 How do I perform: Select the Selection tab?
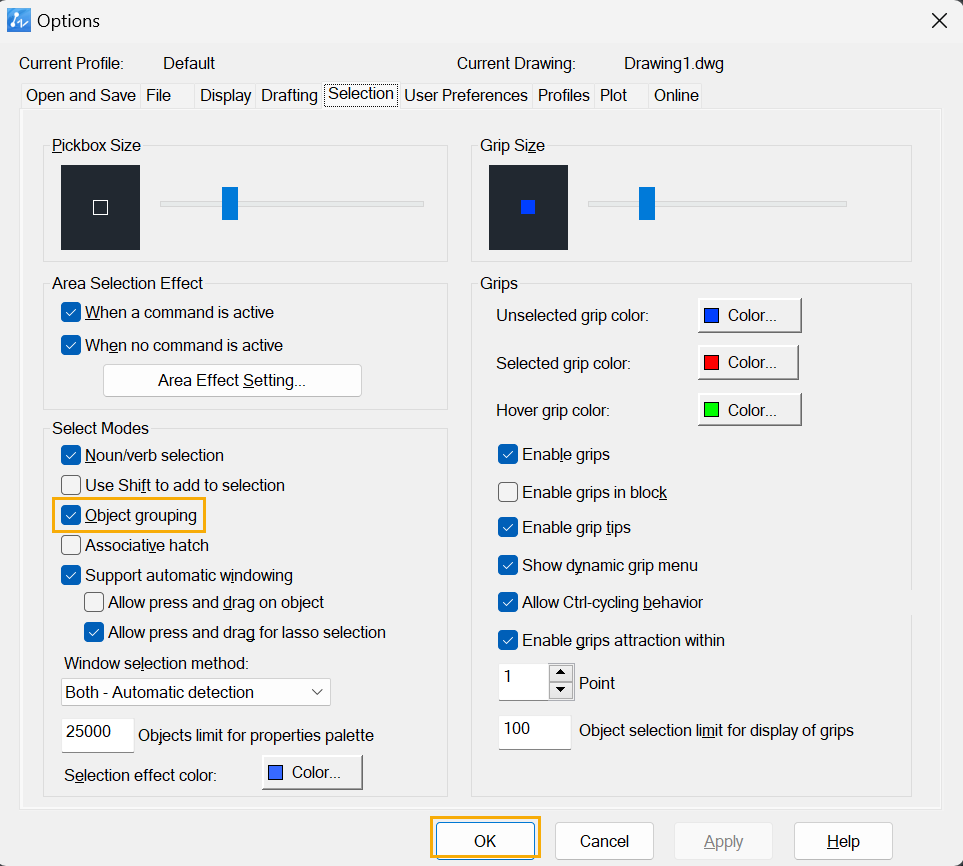(x=361, y=94)
